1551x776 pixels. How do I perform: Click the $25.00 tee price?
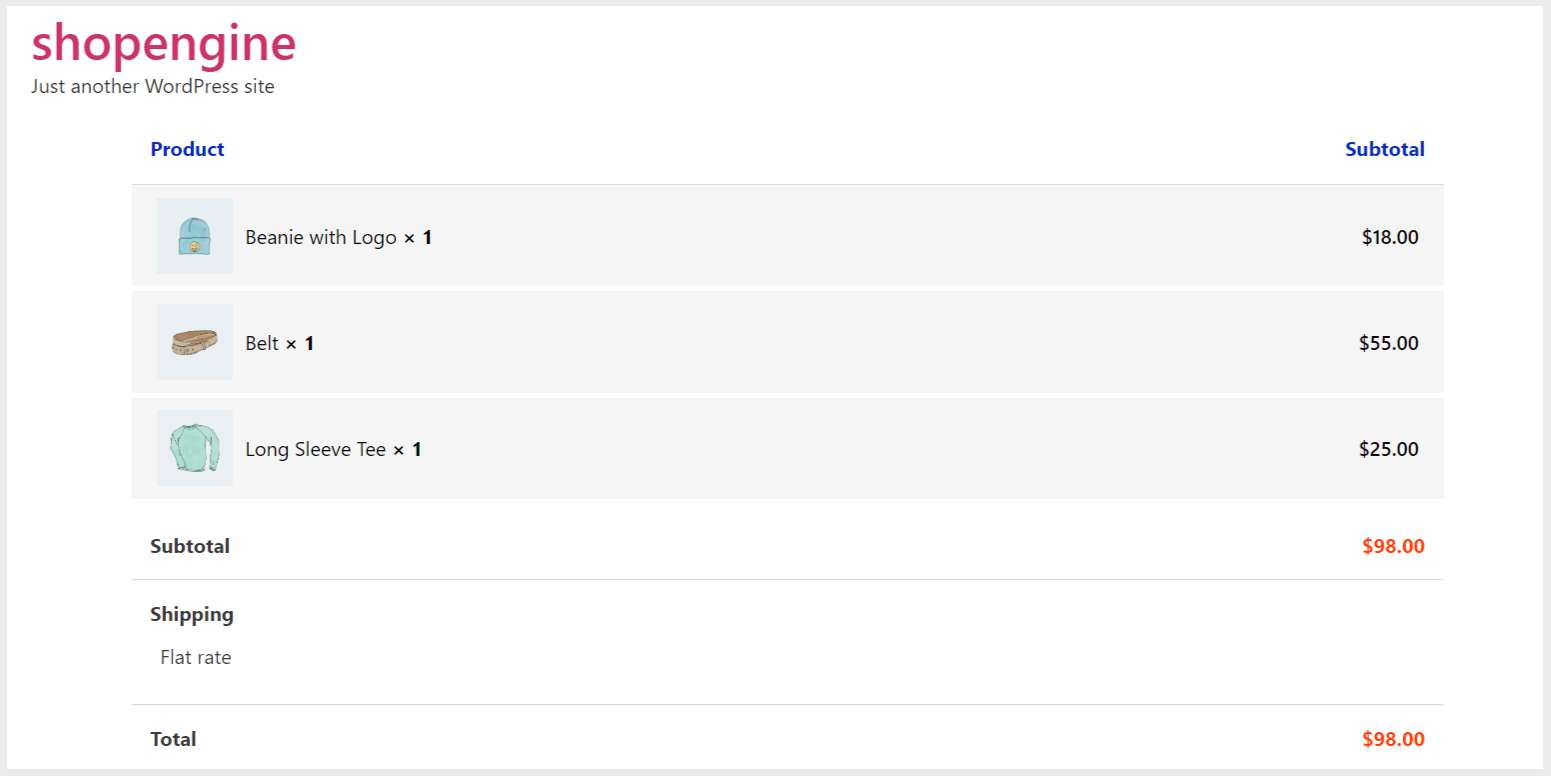tap(1388, 449)
